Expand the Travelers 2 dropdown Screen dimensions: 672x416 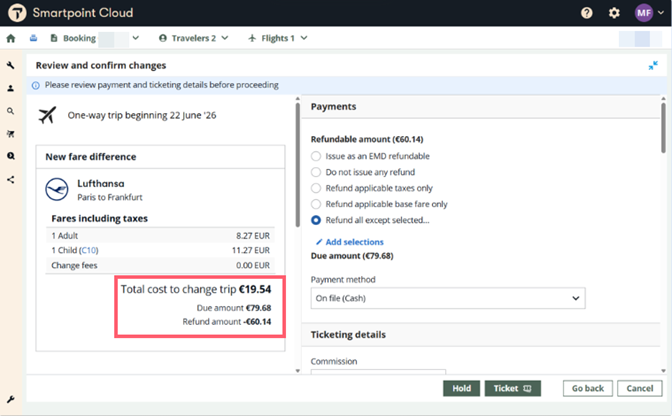tap(194, 39)
